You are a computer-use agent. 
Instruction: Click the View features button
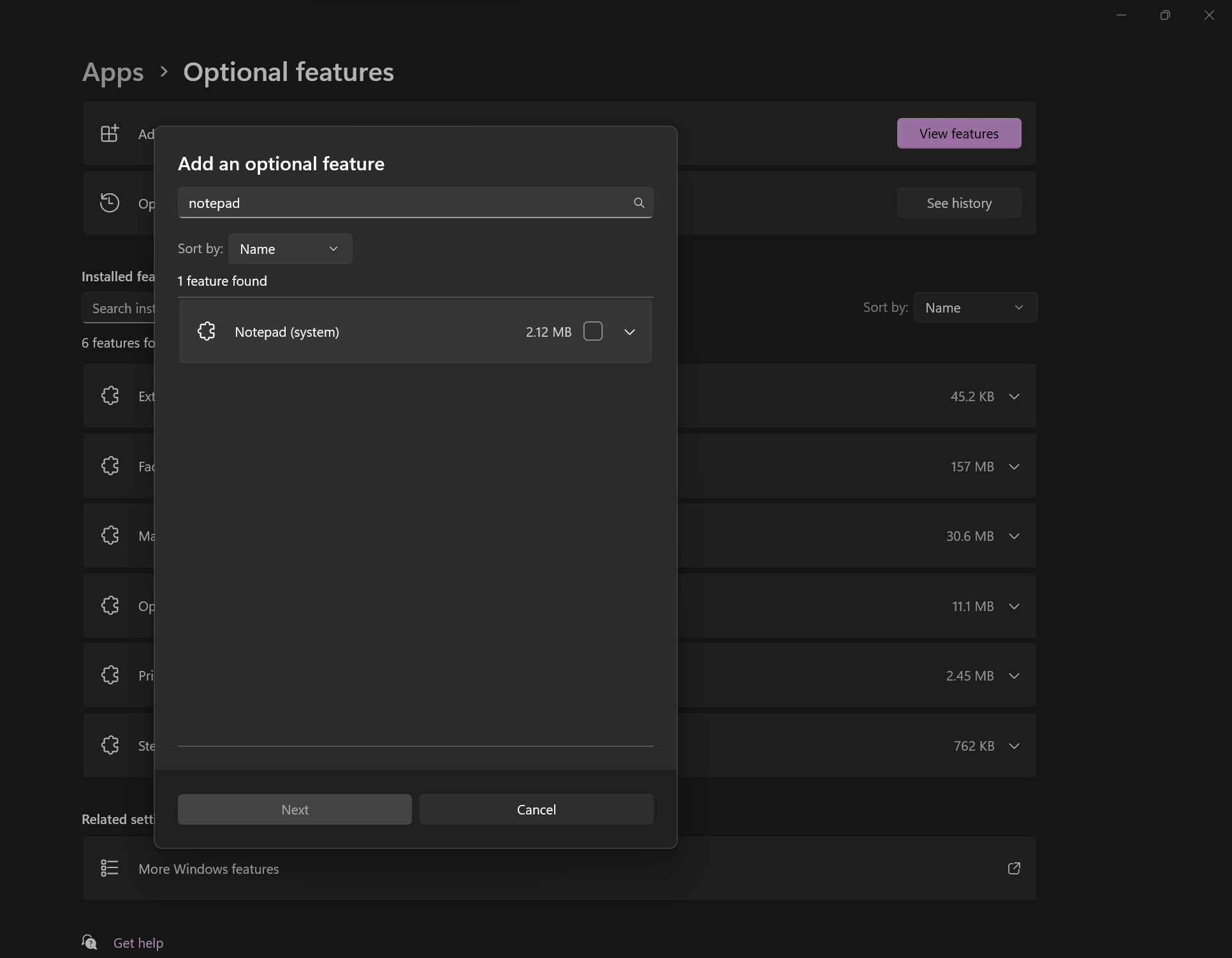958,134
